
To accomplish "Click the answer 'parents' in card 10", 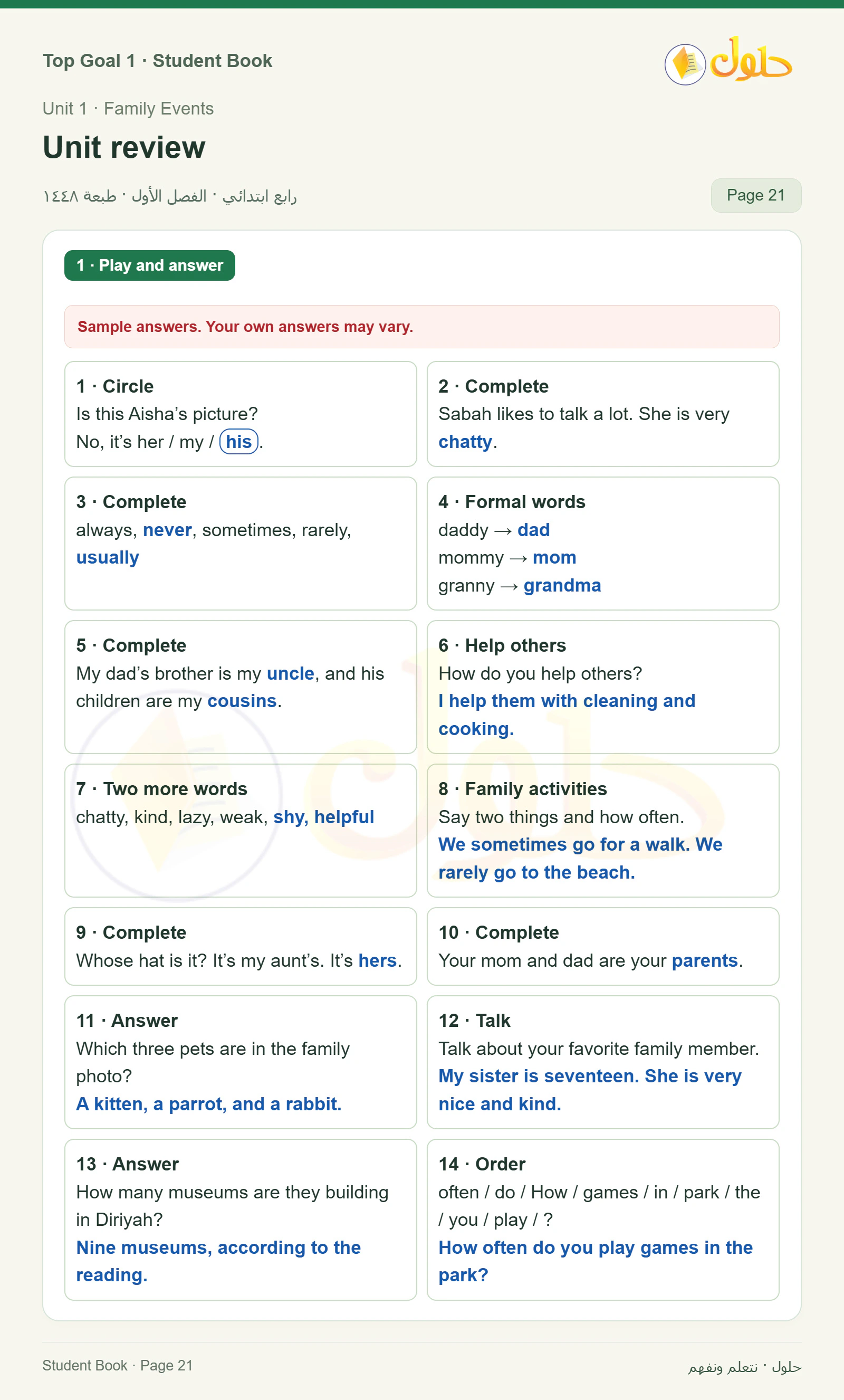I will pos(704,961).
